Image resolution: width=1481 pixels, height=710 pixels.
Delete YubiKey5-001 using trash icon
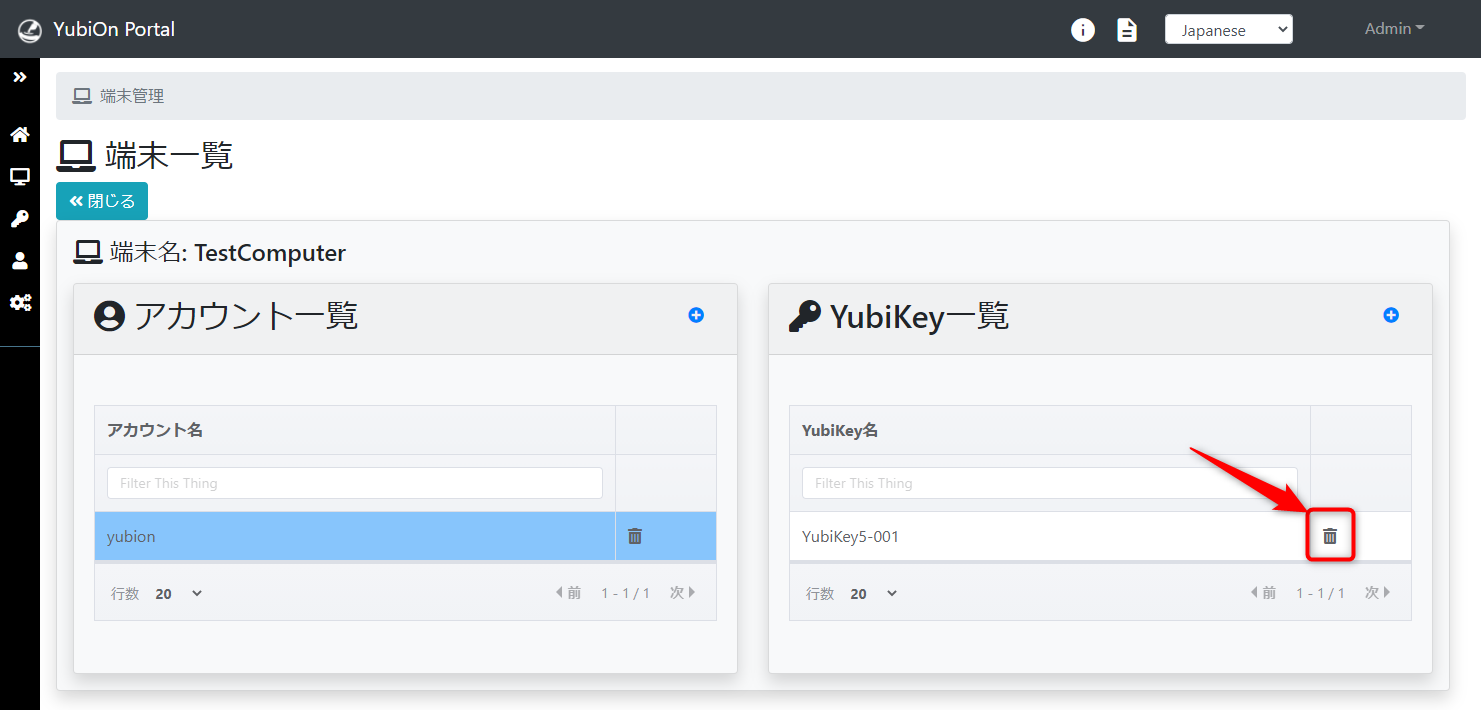click(1330, 536)
